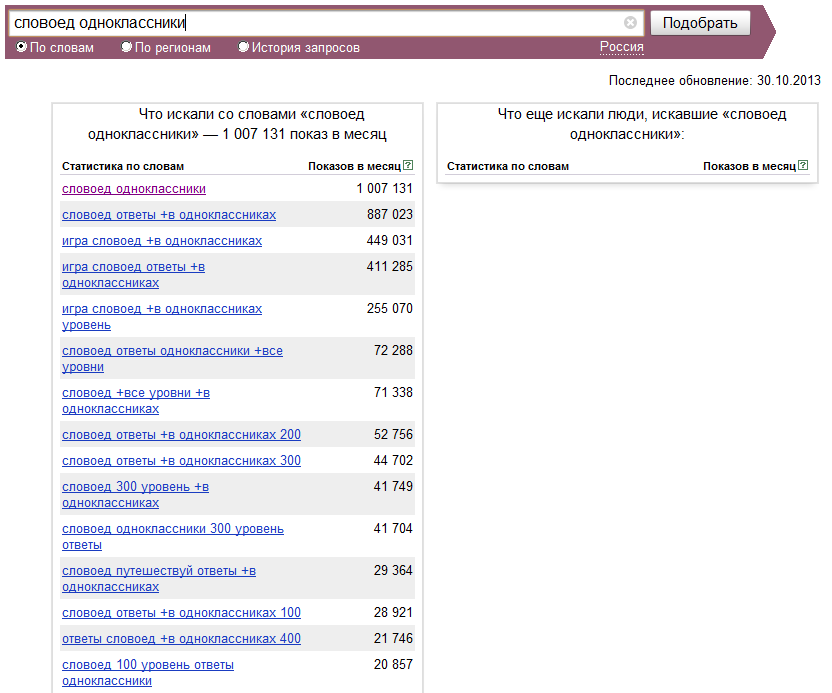Open link 'словоед 100 уровень ответы одноклассники'
This screenshot has width=832, height=693.
(x=148, y=672)
